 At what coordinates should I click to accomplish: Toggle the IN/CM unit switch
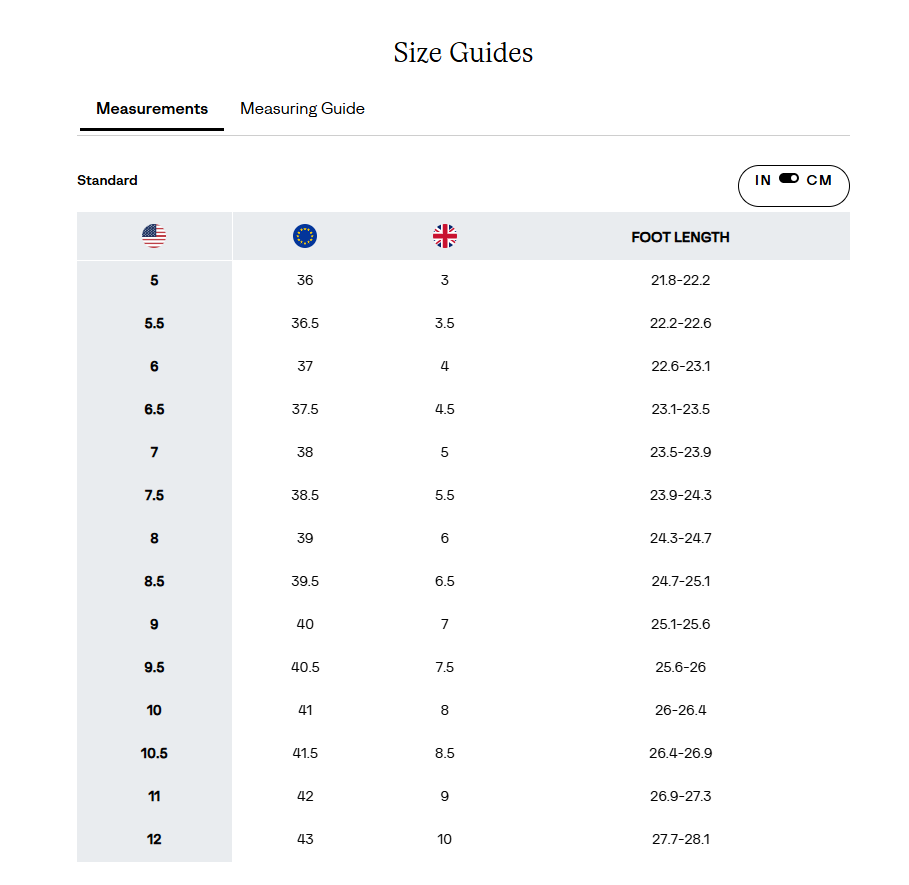coord(788,179)
